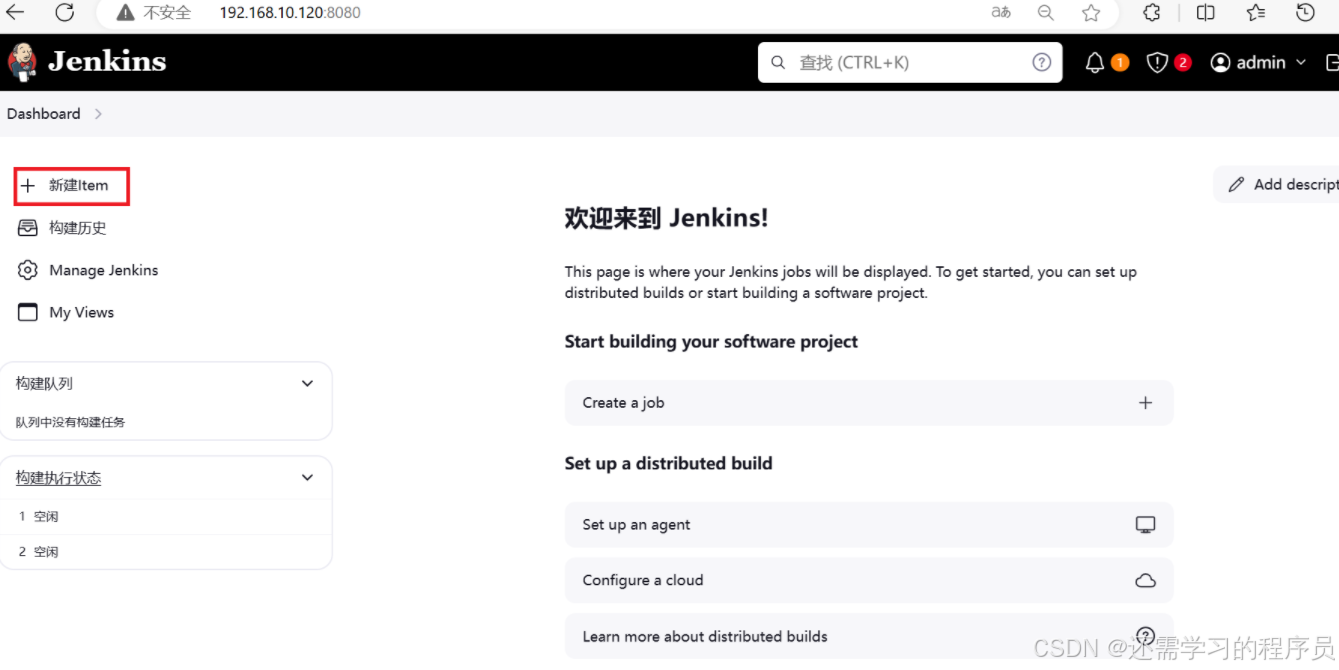Open the 构建执行状态 link
1339x670 pixels.
tap(58, 478)
